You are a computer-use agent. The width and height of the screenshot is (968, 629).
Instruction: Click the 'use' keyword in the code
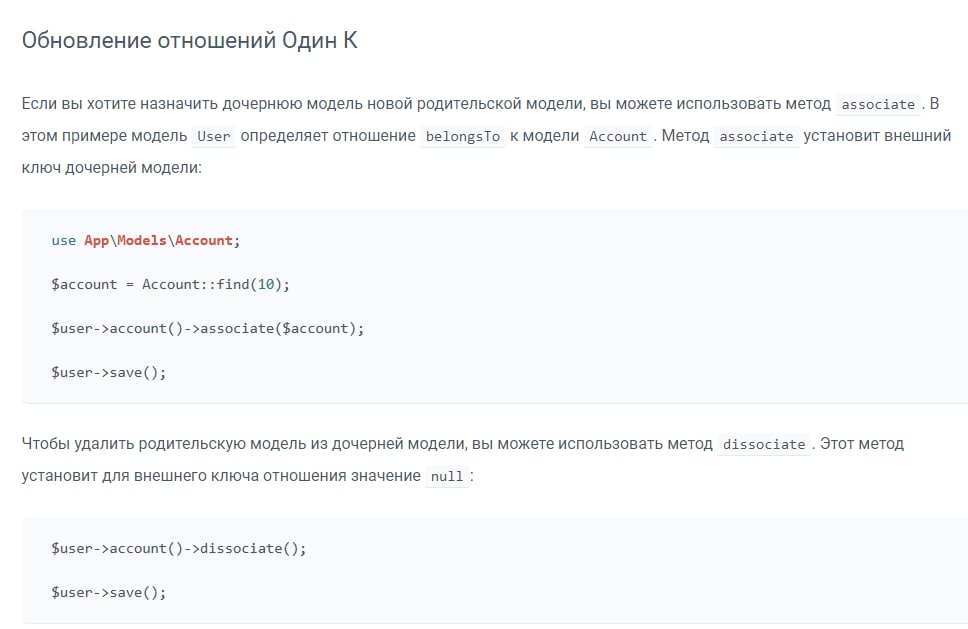(64, 241)
